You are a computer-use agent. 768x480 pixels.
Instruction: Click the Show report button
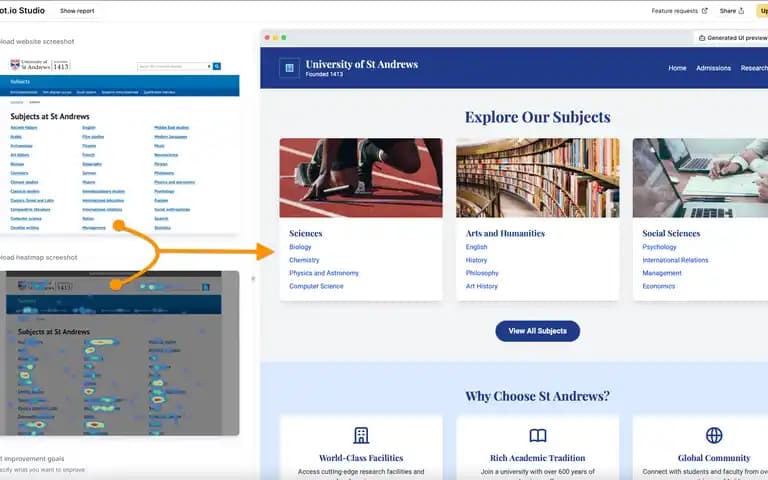(x=77, y=11)
